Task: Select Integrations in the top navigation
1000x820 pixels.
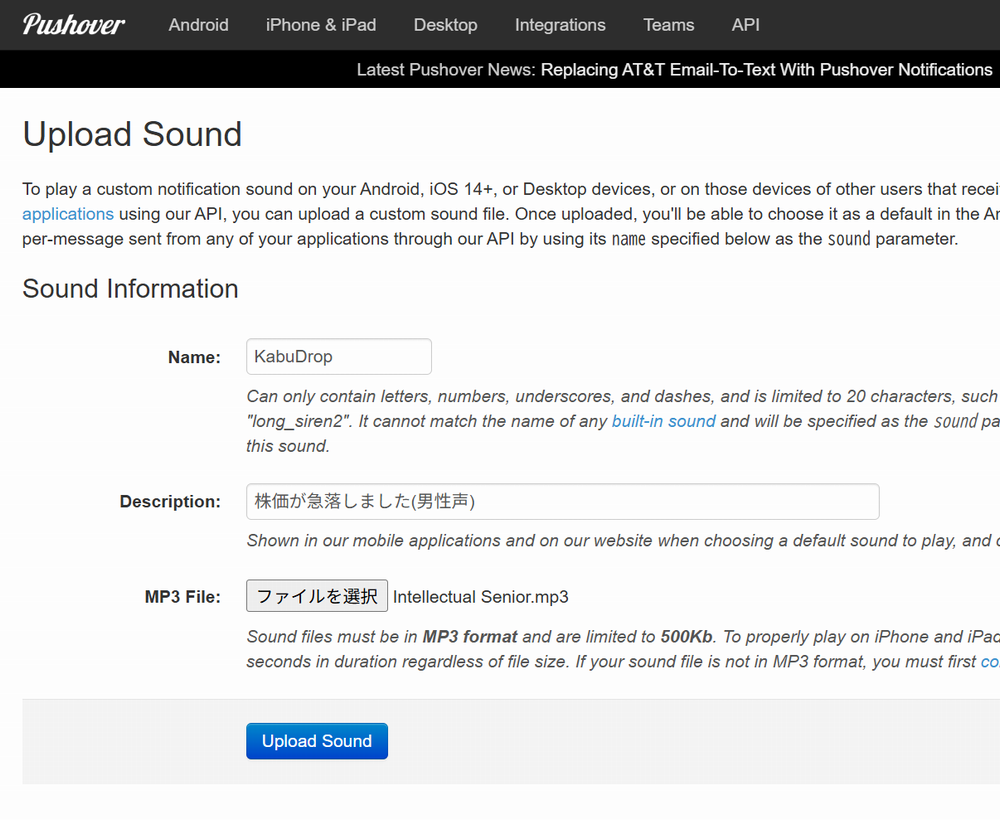Action: tap(560, 25)
